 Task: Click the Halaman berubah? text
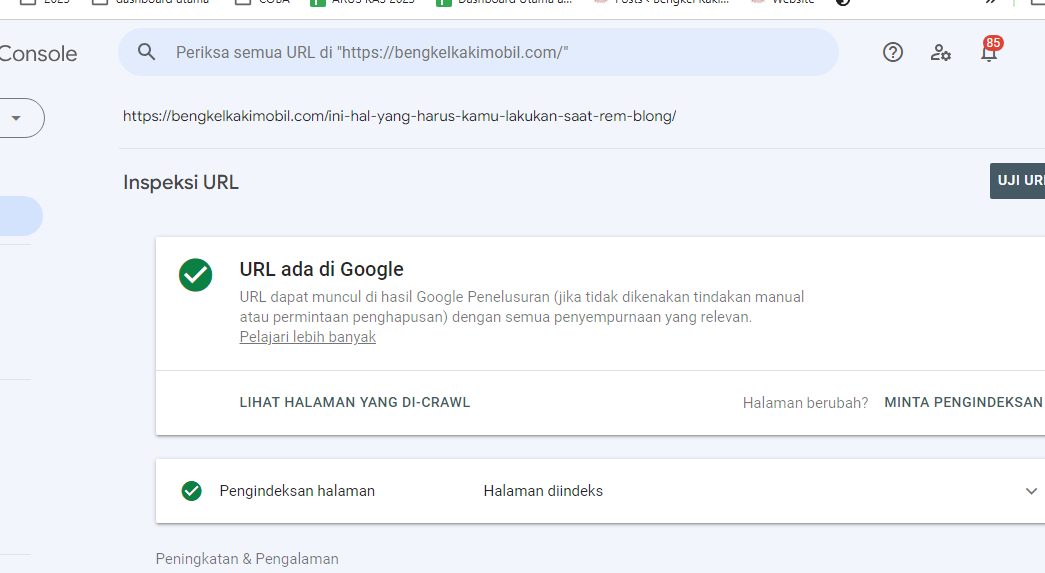(x=805, y=403)
